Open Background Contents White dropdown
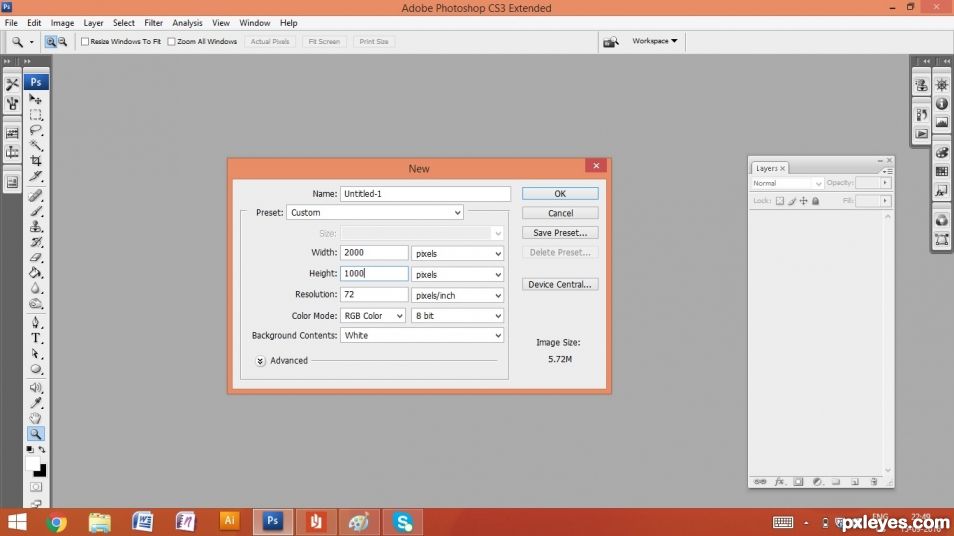 point(422,335)
